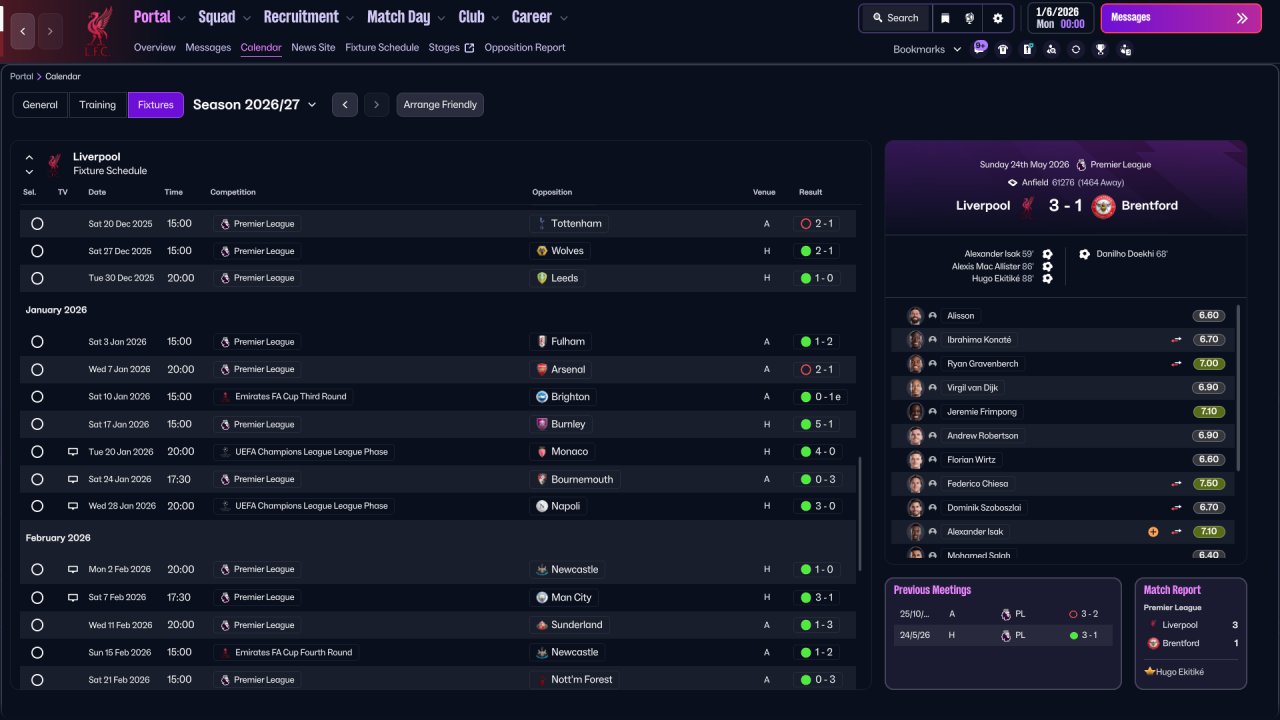Click the orange injury icon on Alexander Isak row
This screenshot has width=1280, height=720.
tap(1153, 532)
